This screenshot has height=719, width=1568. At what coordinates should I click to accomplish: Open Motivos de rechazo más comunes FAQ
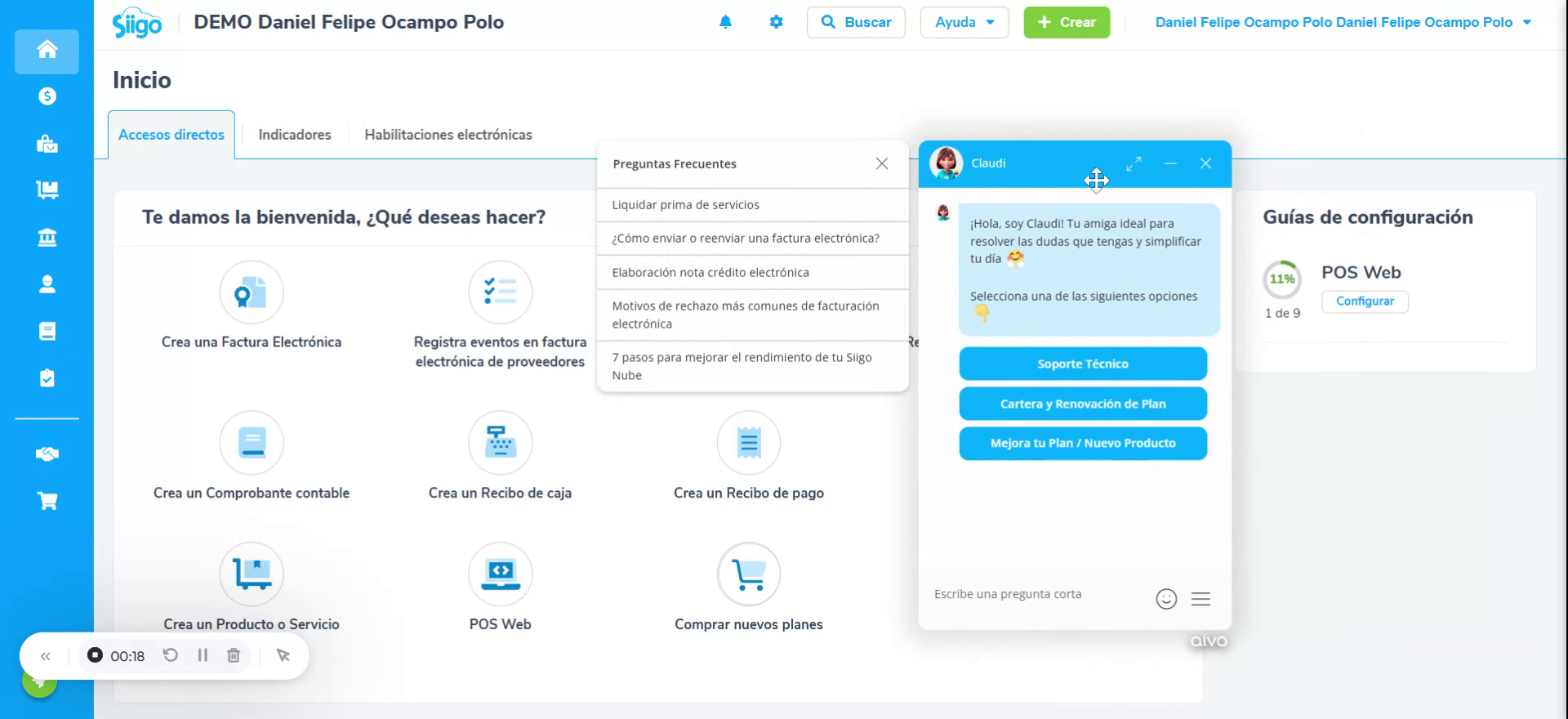click(x=753, y=315)
